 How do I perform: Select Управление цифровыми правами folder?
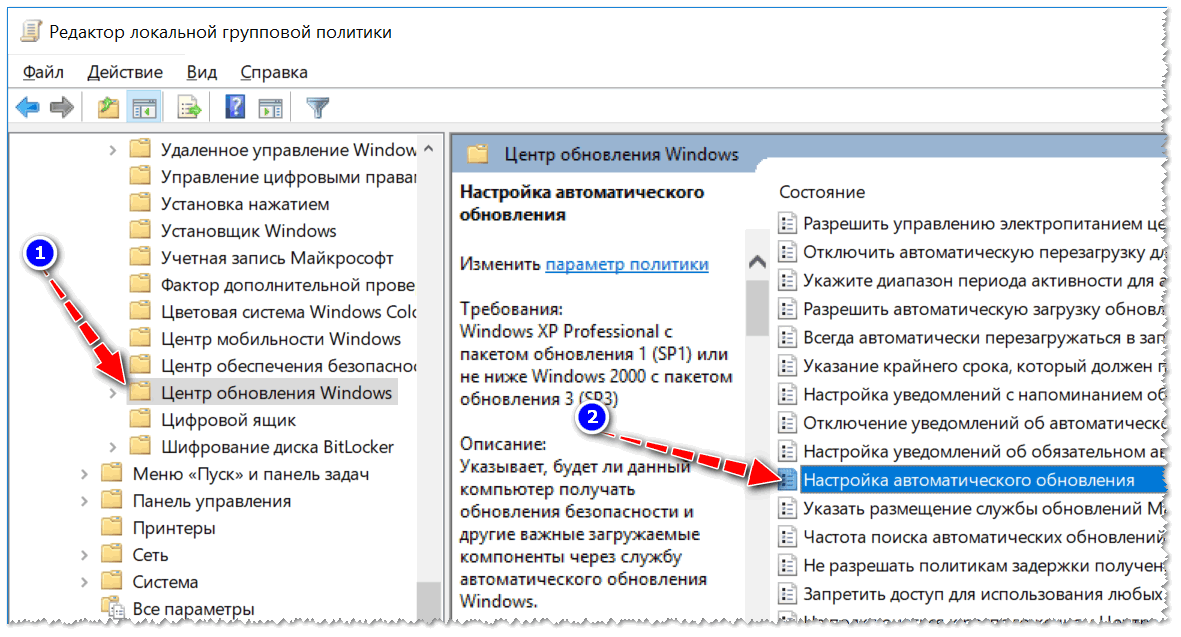click(288, 177)
